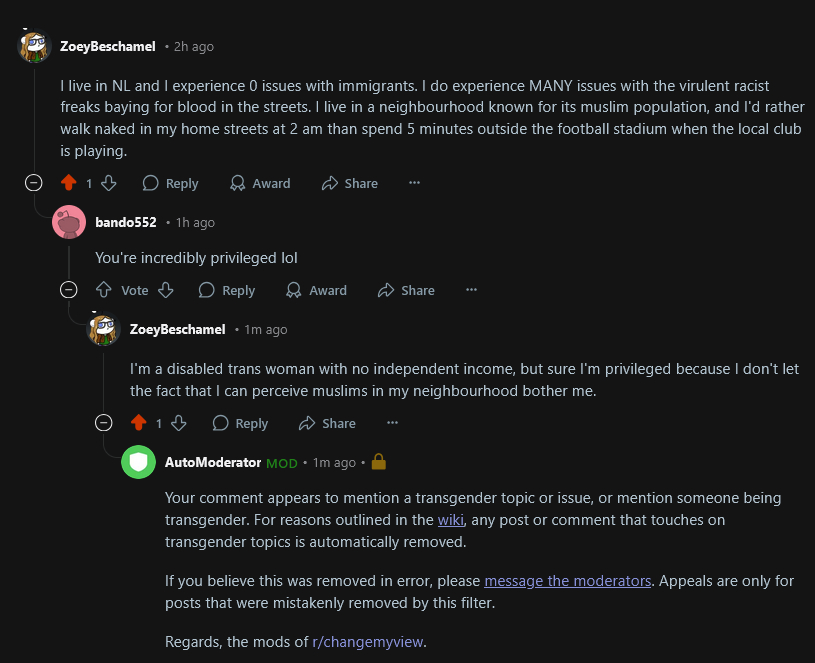The height and width of the screenshot is (663, 815).
Task: Award bando552's comment
Action: [x=316, y=290]
